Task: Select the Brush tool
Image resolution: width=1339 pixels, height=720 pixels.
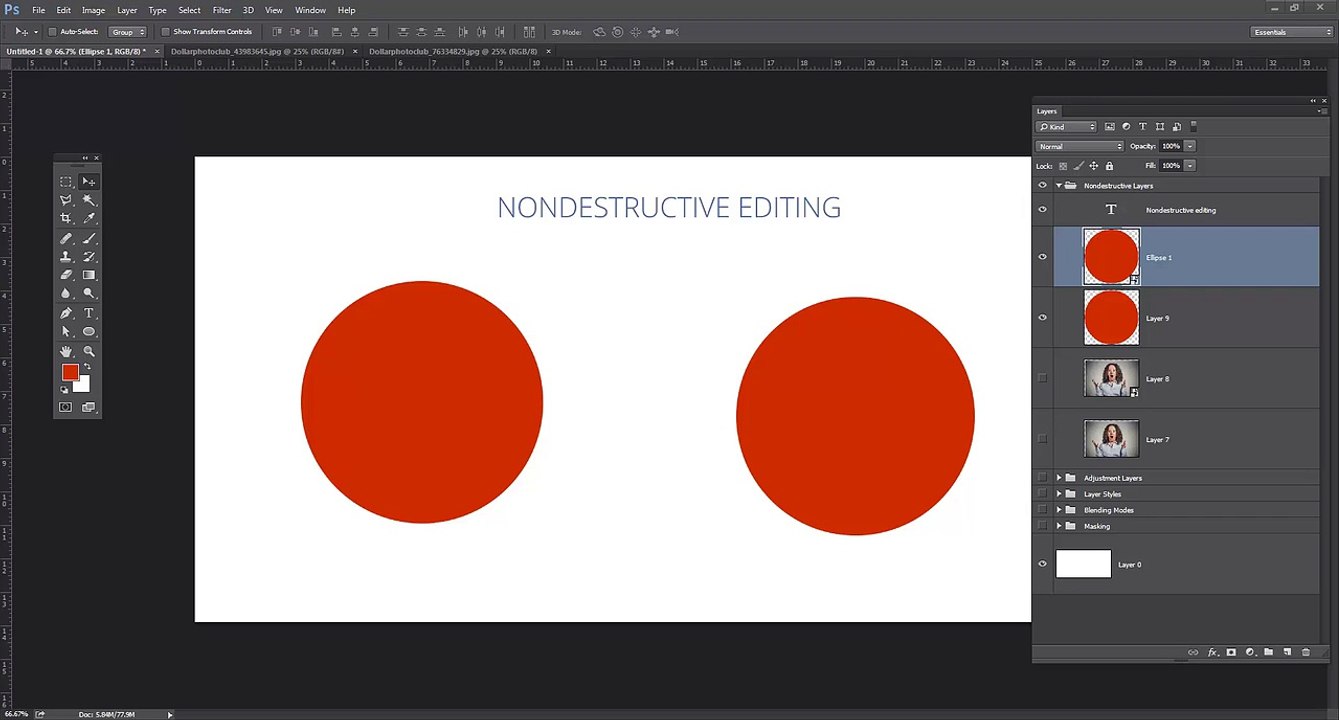Action: coord(89,238)
